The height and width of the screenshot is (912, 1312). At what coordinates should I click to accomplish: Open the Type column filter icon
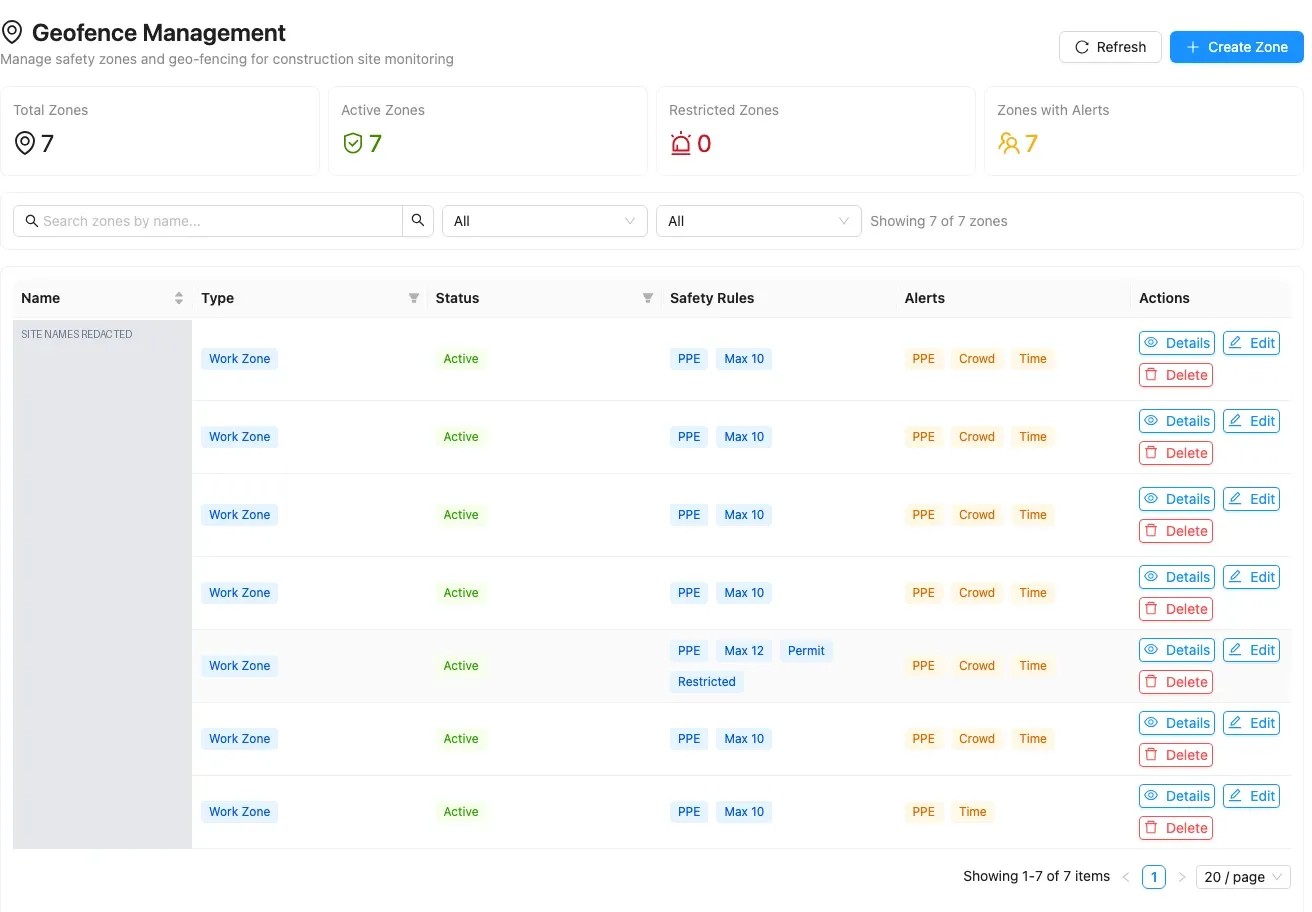point(414,298)
